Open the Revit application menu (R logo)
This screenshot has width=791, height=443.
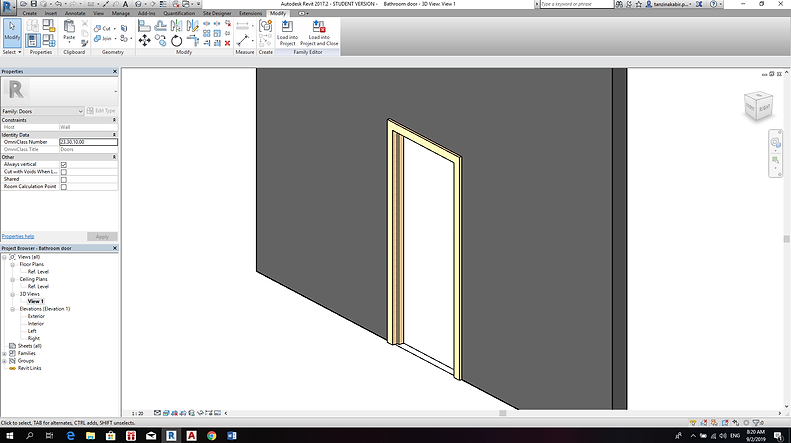7,7
